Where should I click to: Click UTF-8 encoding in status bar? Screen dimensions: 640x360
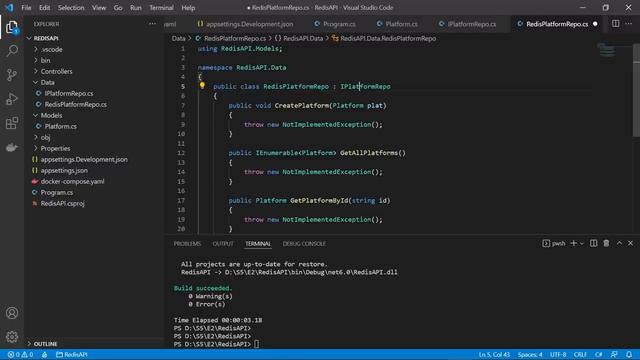pos(558,355)
